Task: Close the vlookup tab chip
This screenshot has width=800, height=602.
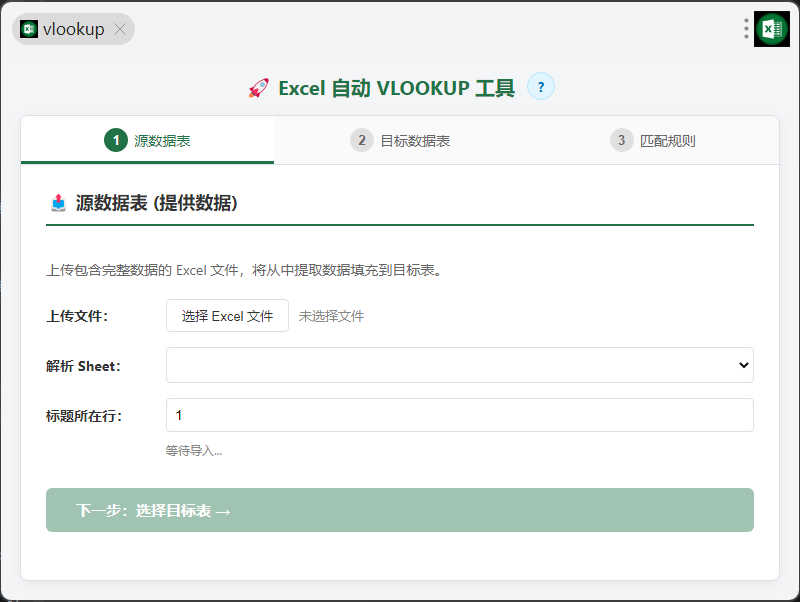Action: tap(120, 29)
